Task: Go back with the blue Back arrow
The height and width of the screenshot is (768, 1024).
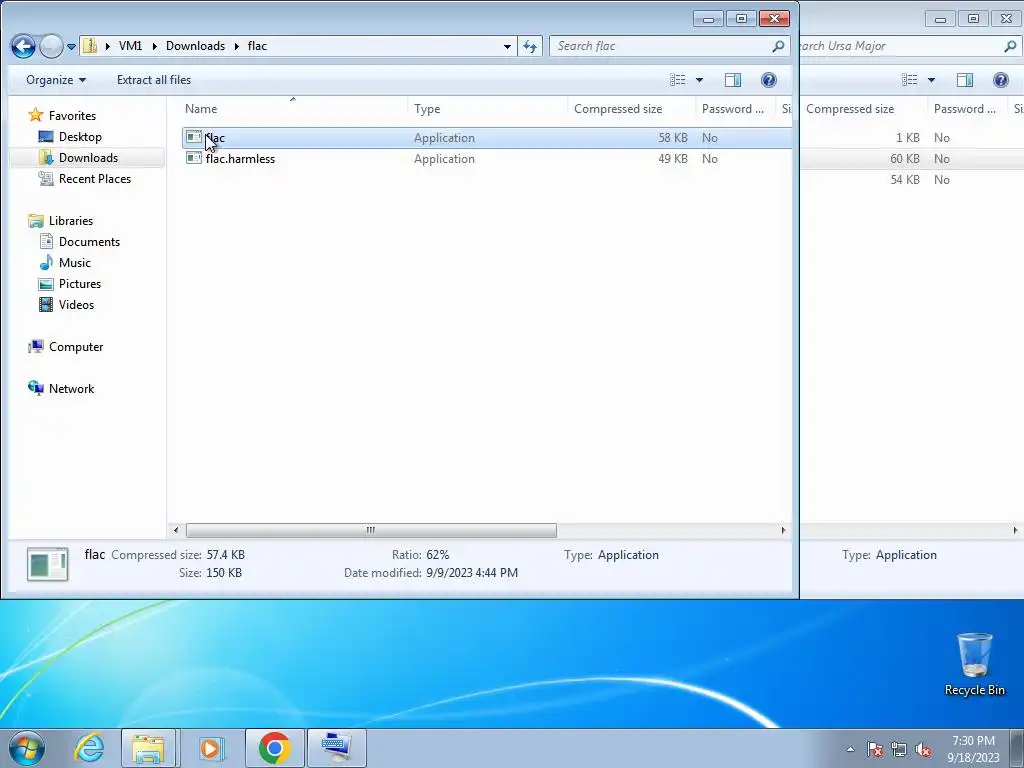Action: pyautogui.click(x=24, y=46)
